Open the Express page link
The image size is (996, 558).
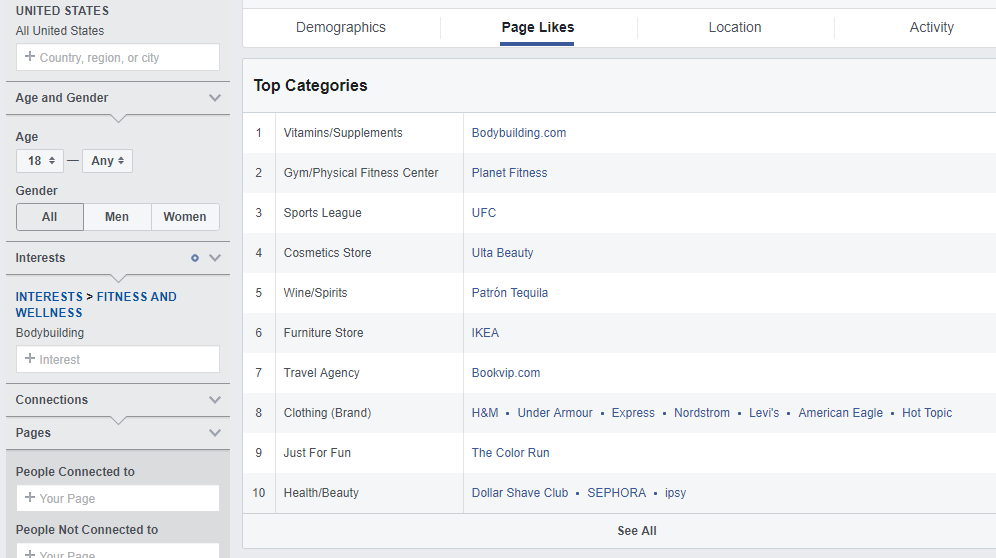(x=633, y=413)
